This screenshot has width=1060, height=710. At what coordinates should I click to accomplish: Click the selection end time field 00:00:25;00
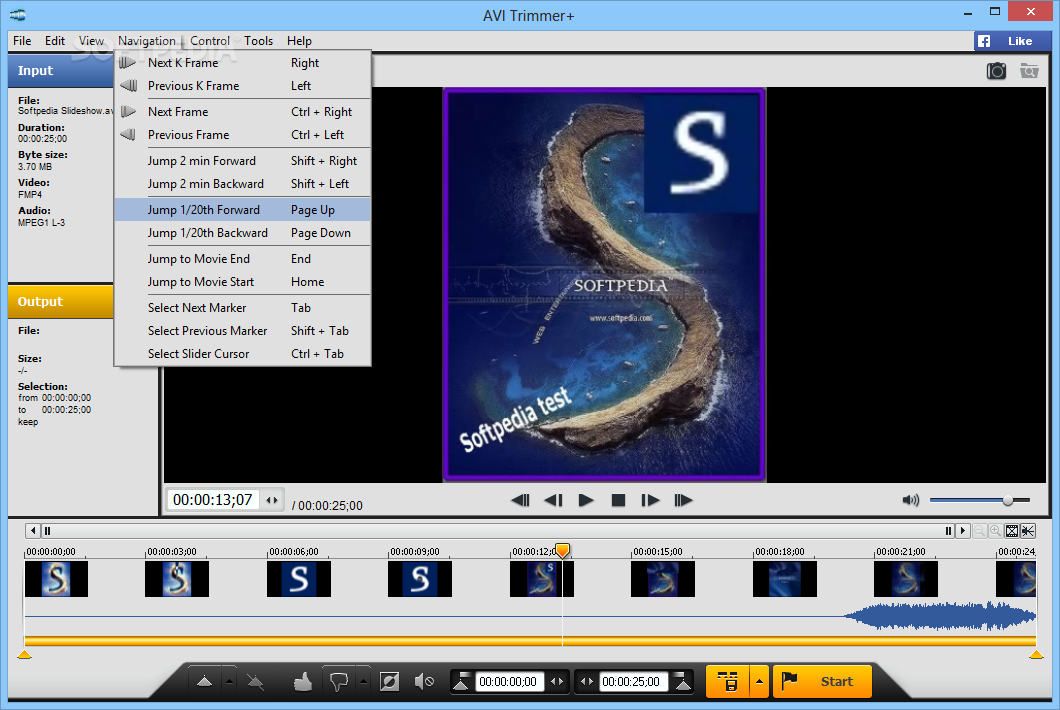631,682
